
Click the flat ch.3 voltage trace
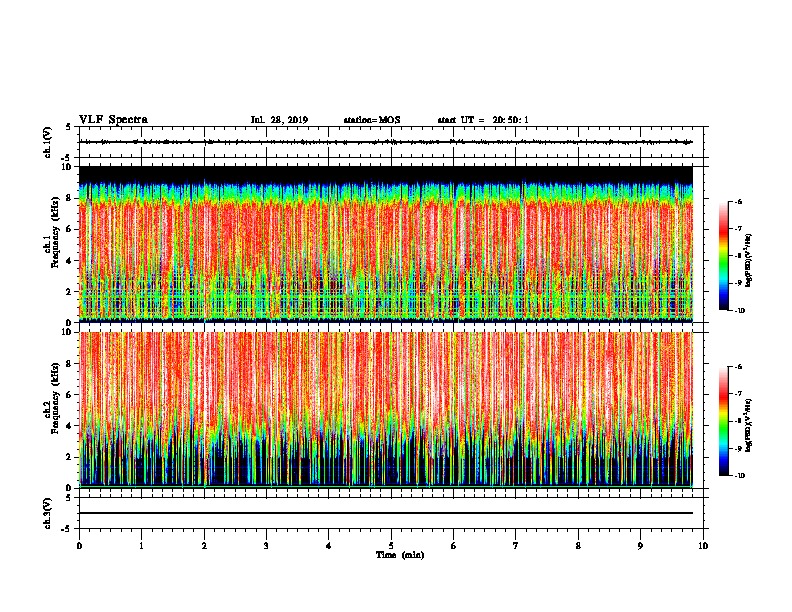(386, 513)
